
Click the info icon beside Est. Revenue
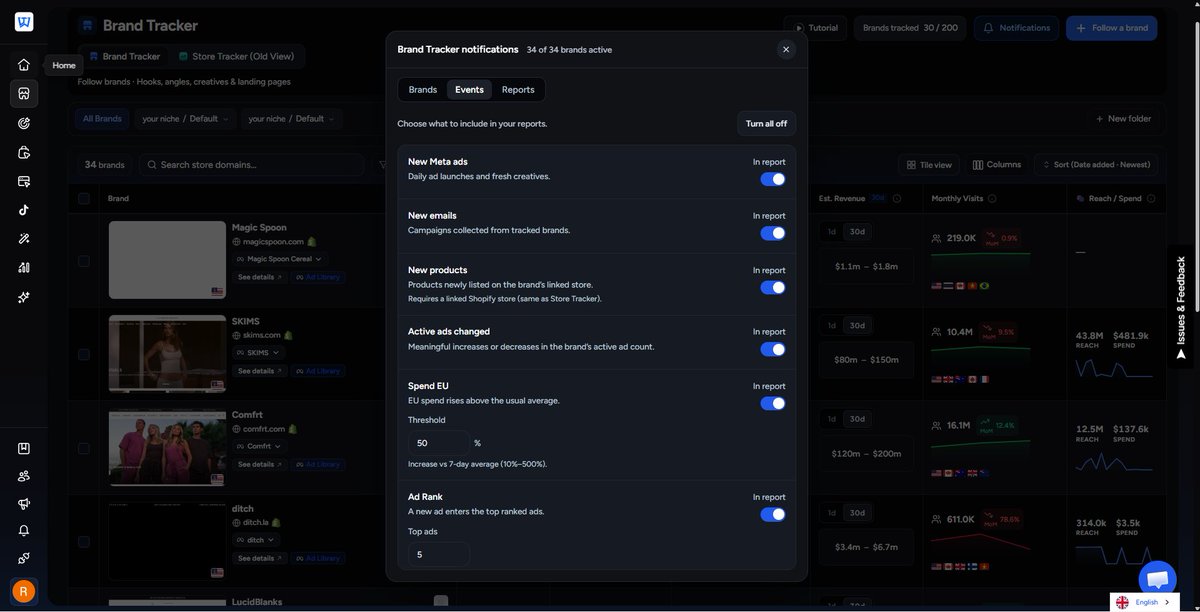897,199
